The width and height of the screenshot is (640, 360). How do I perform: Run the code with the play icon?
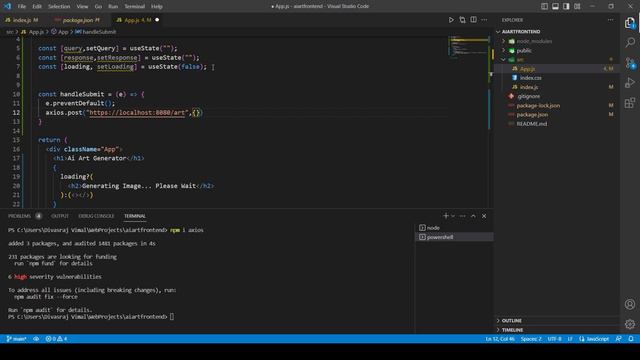[451, 20]
